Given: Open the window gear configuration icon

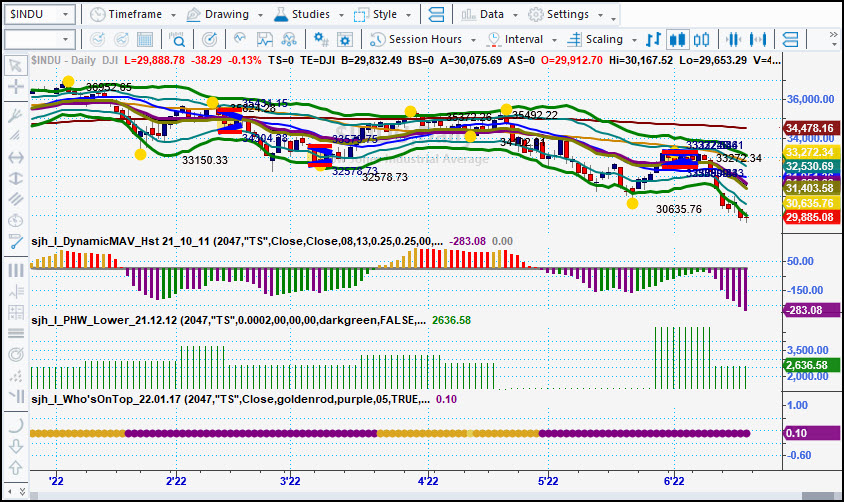Looking at the screenshot, I should click(x=344, y=39).
